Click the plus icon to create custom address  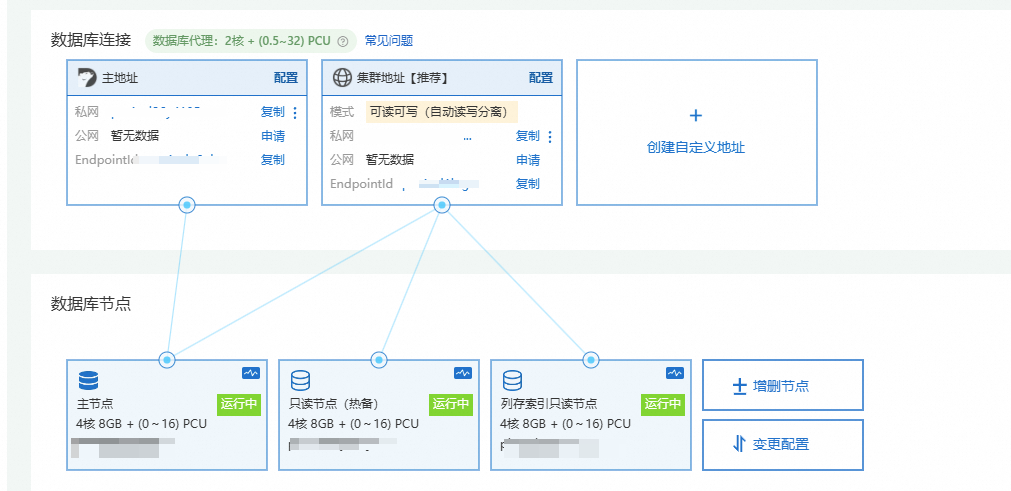(696, 115)
